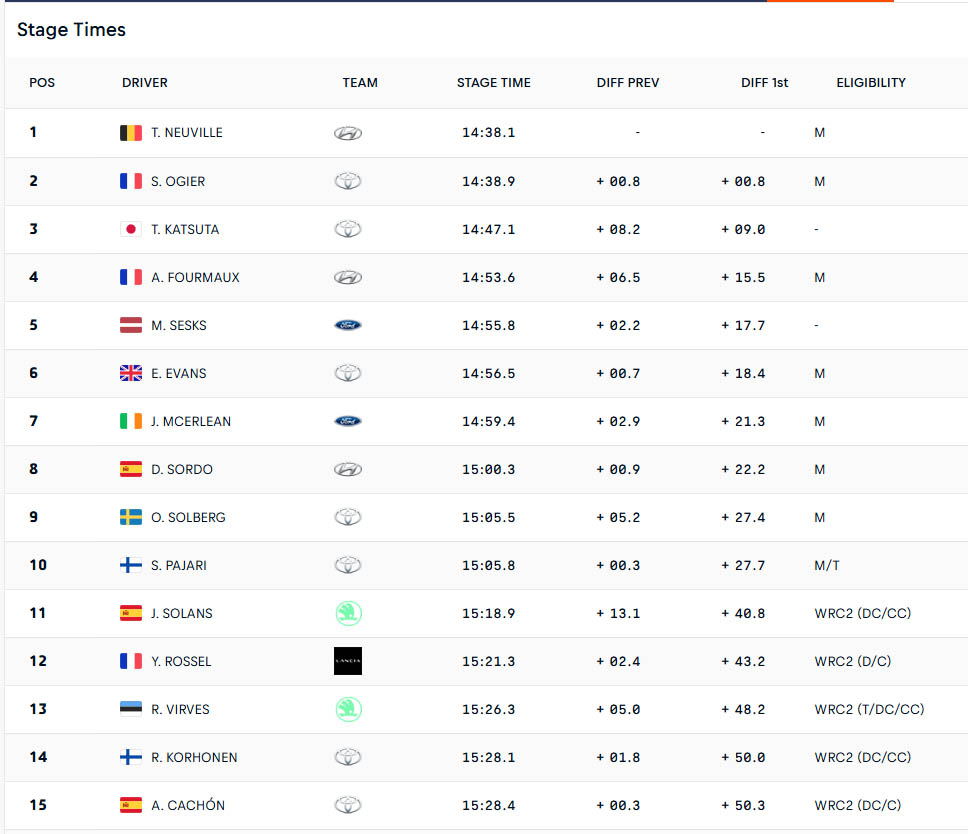Click the Lancia logo in Y. Rossel row

[x=348, y=661]
